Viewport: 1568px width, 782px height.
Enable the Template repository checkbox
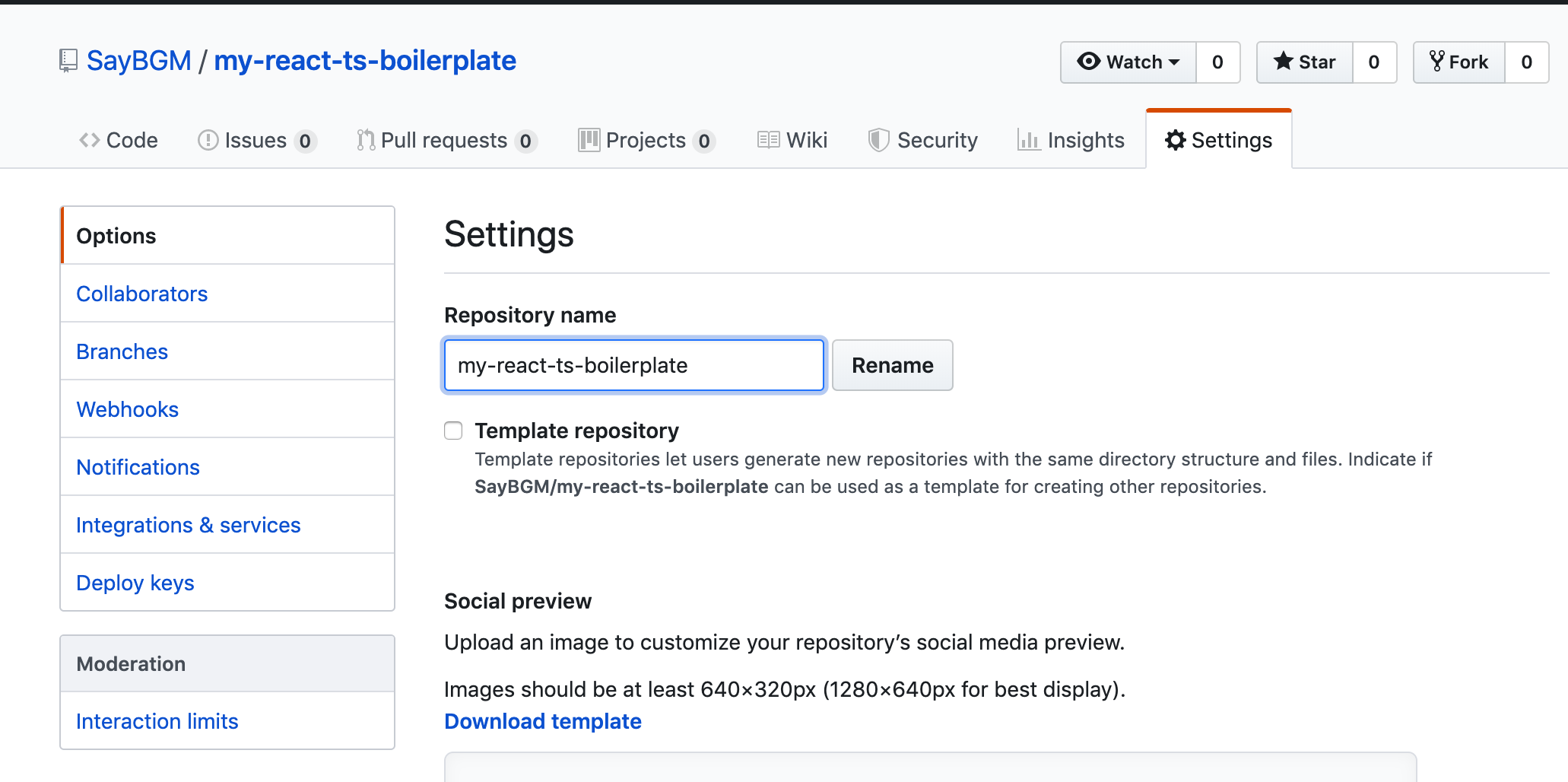[x=453, y=431]
